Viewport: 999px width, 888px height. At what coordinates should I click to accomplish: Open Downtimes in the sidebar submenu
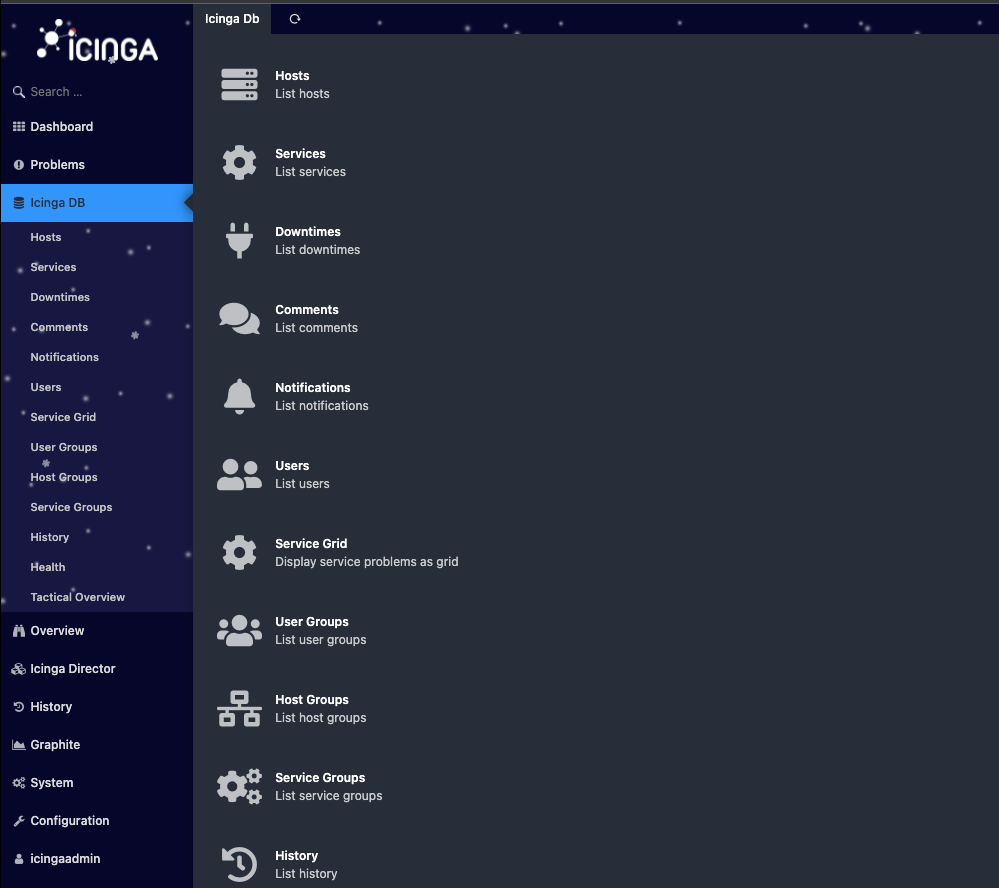[60, 297]
